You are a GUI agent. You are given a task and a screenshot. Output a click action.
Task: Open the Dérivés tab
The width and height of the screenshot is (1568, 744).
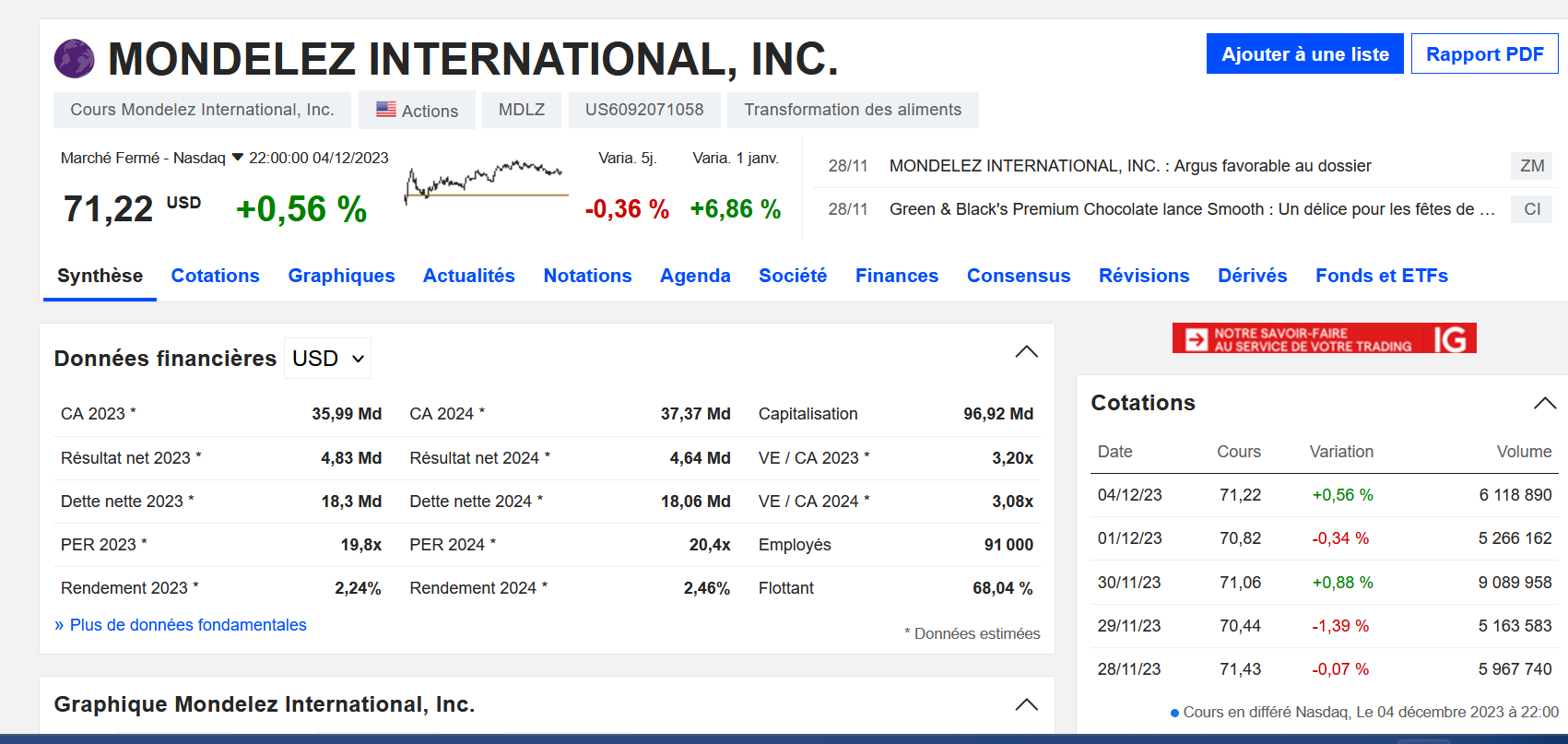pos(1253,276)
